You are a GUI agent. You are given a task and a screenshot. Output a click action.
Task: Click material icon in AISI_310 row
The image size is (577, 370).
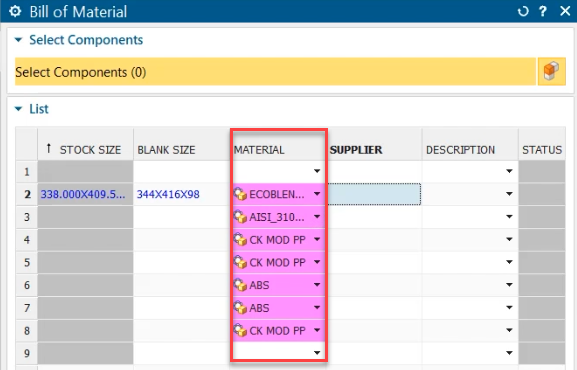tap(240, 217)
